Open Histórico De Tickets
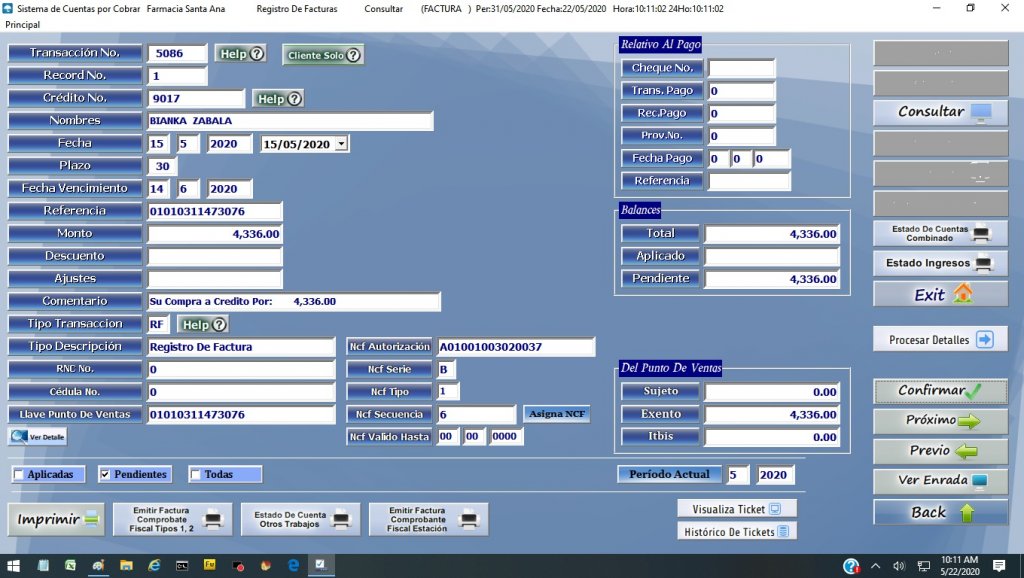The width and height of the screenshot is (1024, 578). click(x=736, y=532)
